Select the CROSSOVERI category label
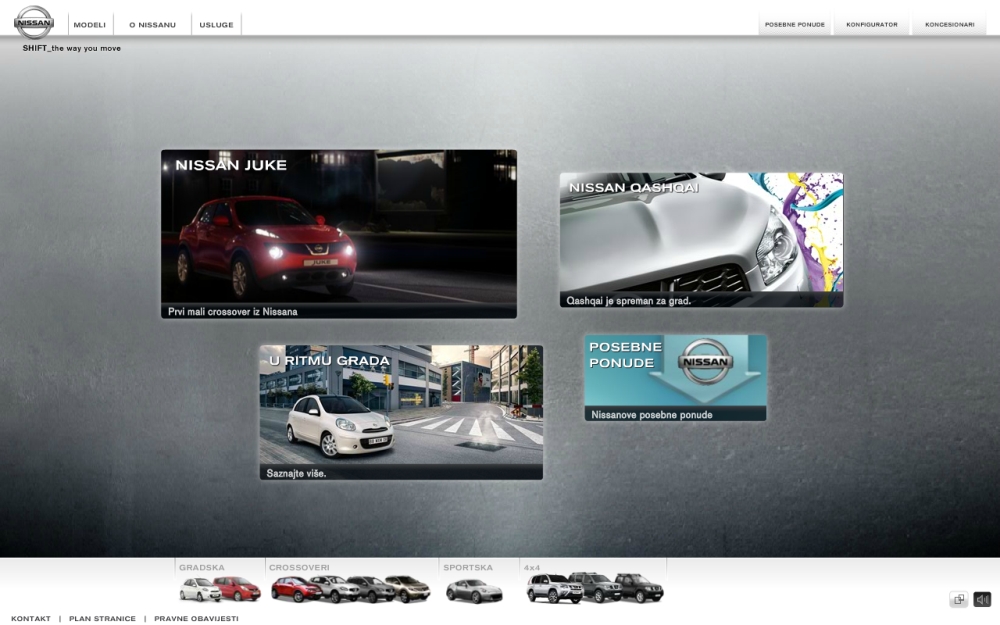The image size is (1000, 625). (x=299, y=567)
